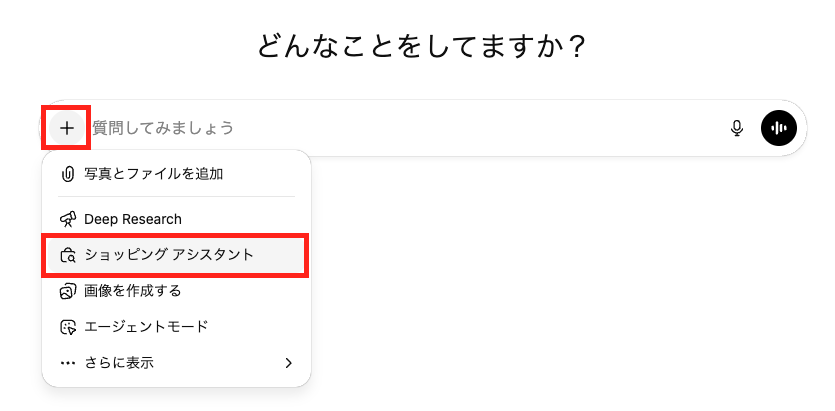This screenshot has height=411, width=835.
Task: Enable エージェントモード from the menu
Action: 146,327
